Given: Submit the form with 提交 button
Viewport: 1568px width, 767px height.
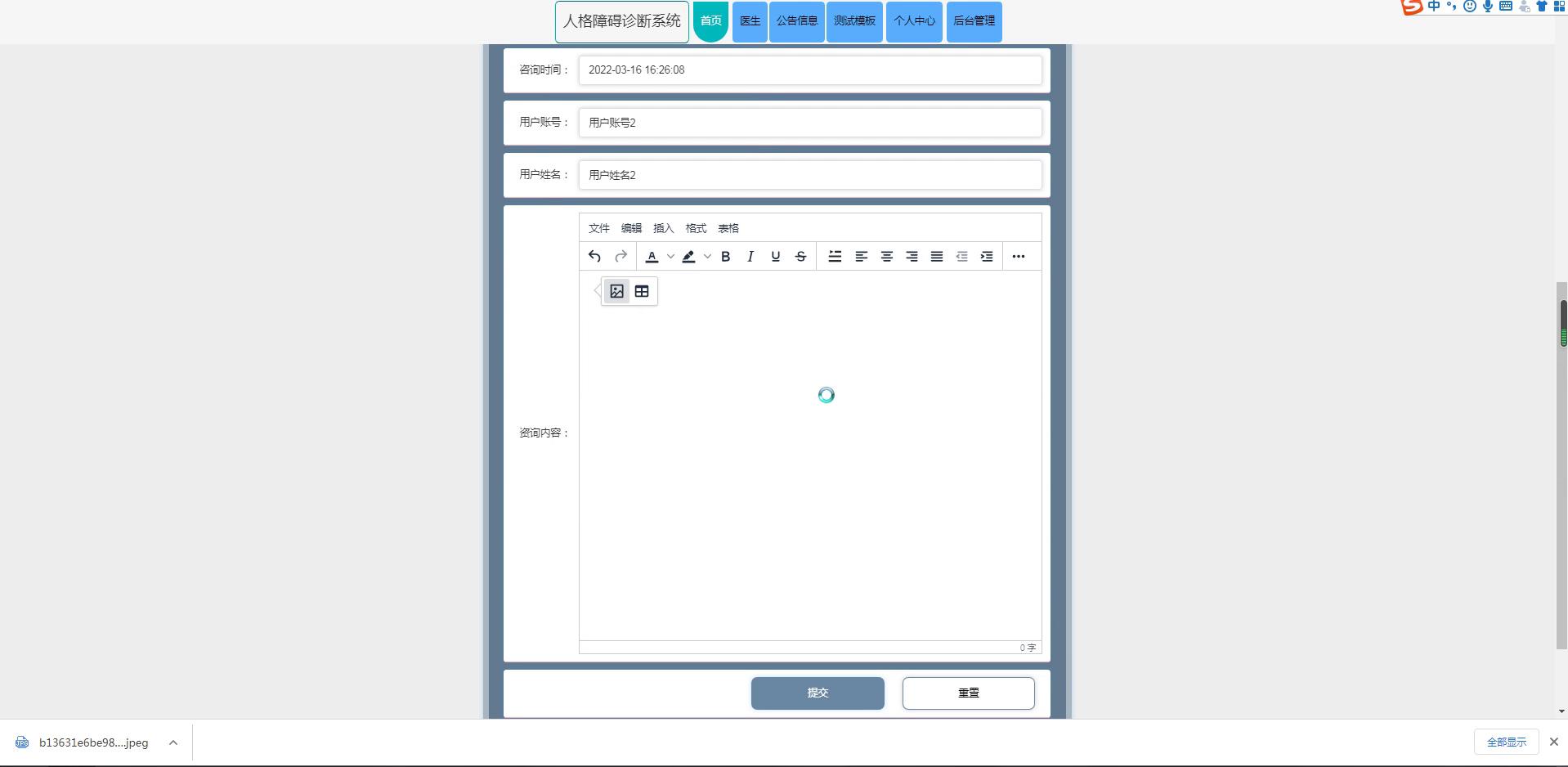Looking at the screenshot, I should pyautogui.click(x=818, y=693).
